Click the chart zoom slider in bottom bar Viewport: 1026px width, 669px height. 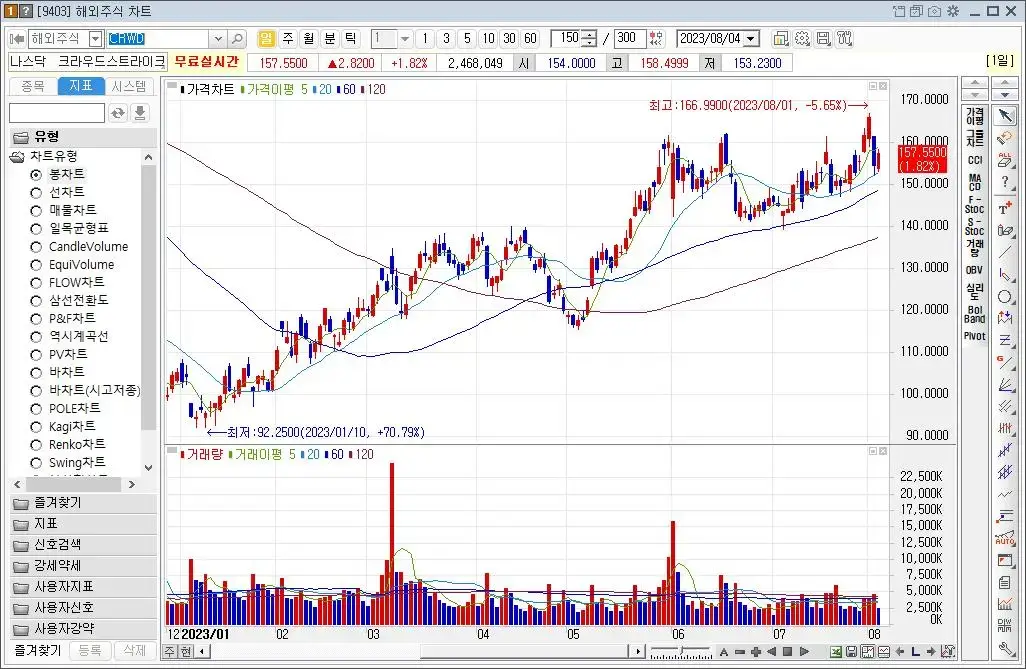tap(681, 652)
